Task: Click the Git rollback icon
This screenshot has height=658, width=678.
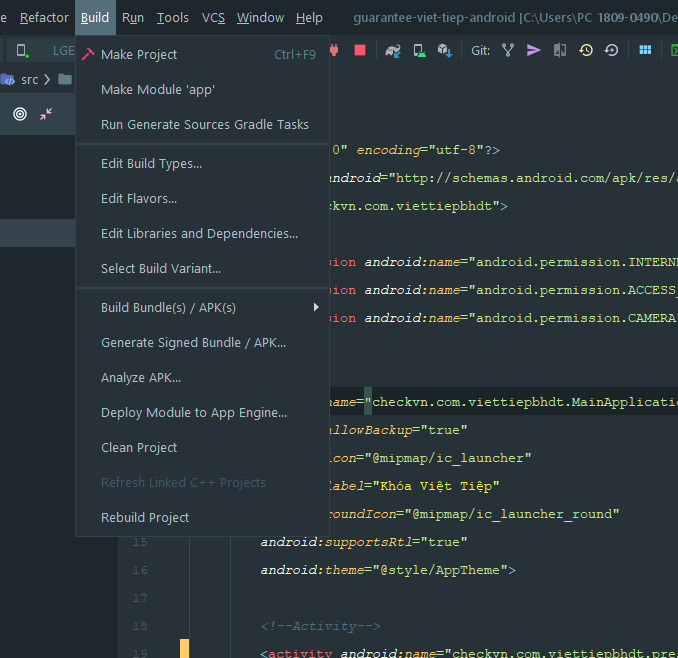Action: (611, 50)
